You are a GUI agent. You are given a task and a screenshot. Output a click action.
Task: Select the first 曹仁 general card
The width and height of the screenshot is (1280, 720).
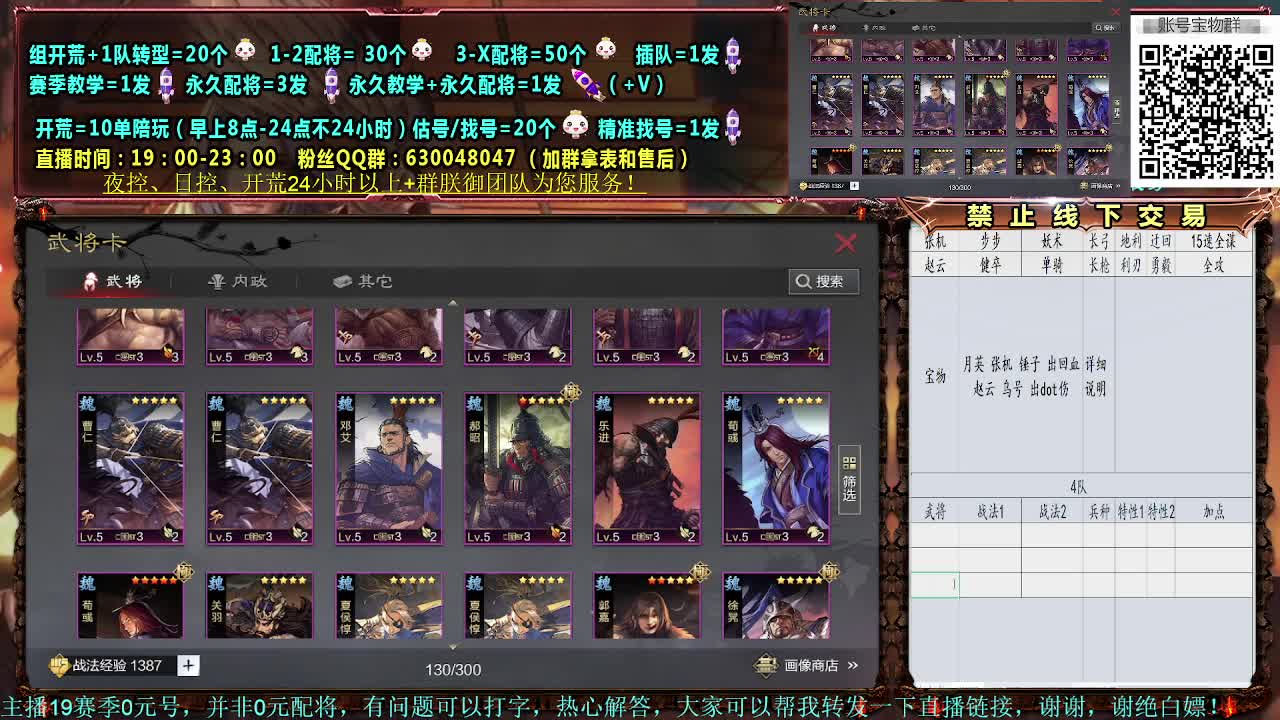pos(130,468)
